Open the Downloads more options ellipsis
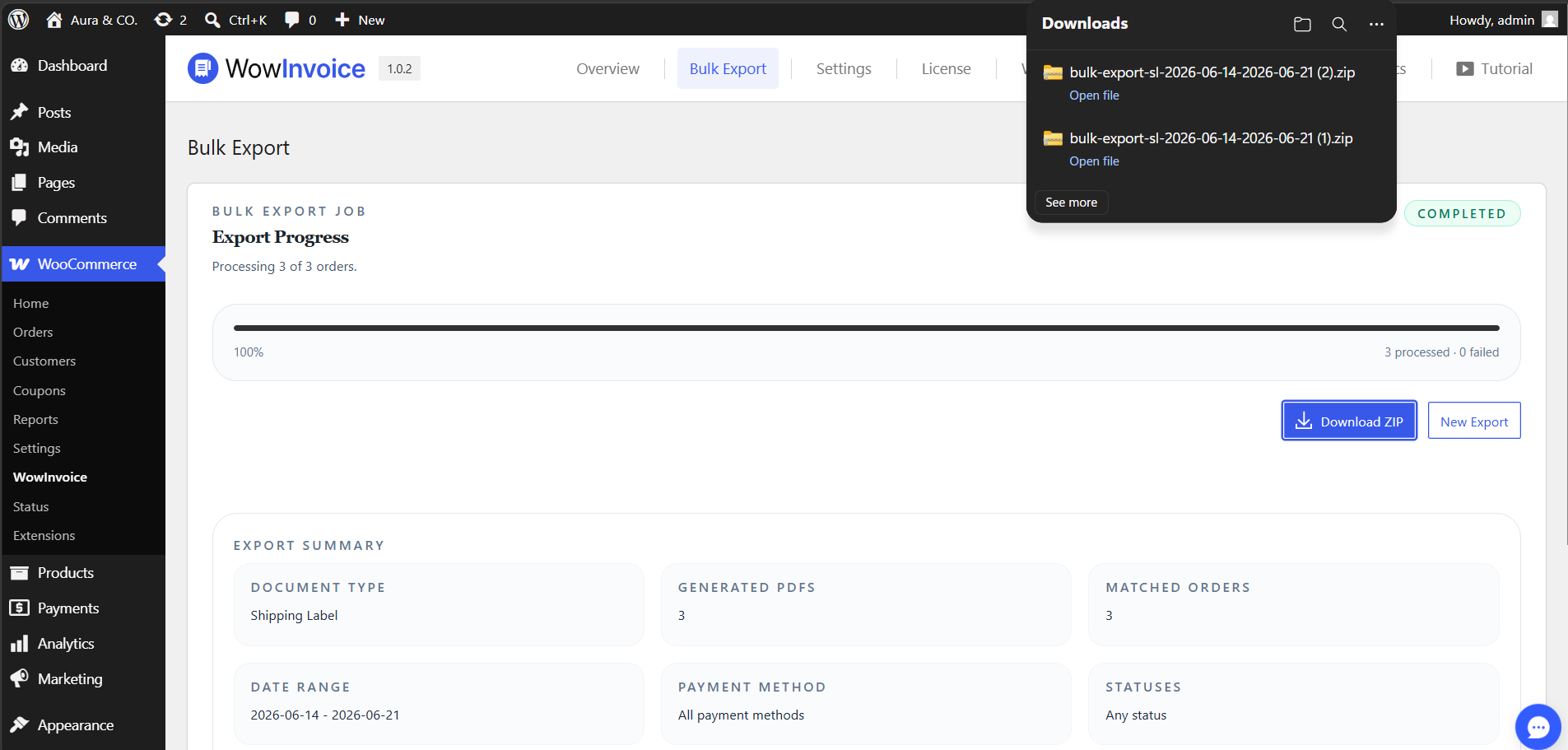The width and height of the screenshot is (1568, 750). (x=1376, y=25)
